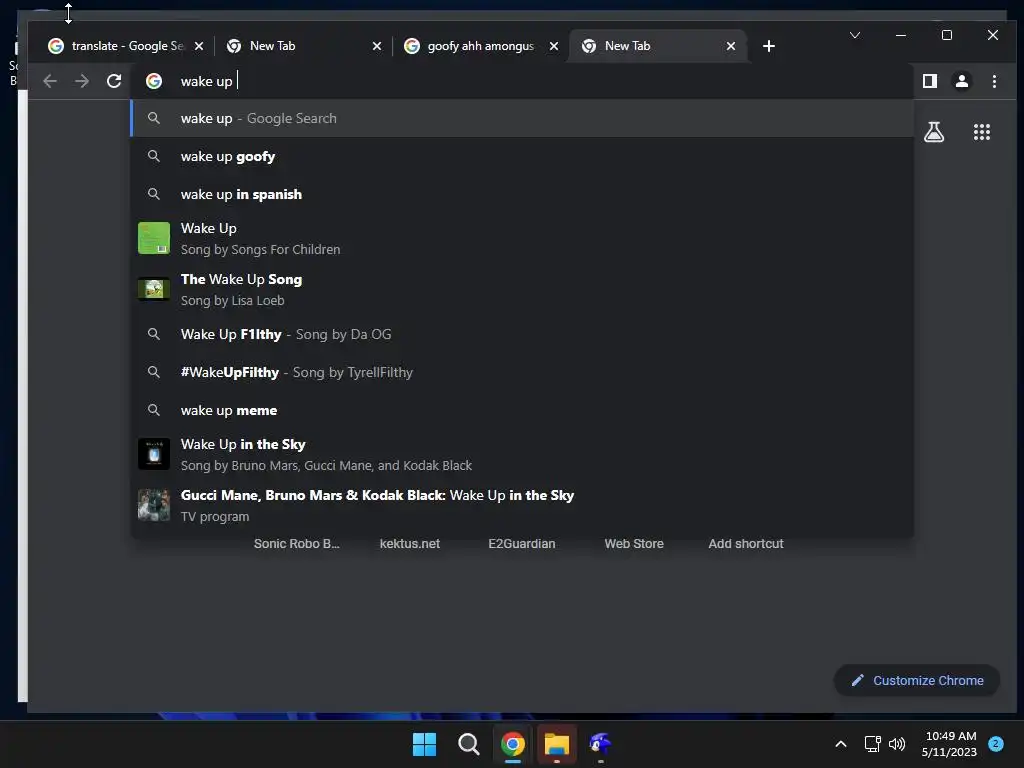
Task: Click the Wake Up green album thumbnail
Action: point(154,238)
